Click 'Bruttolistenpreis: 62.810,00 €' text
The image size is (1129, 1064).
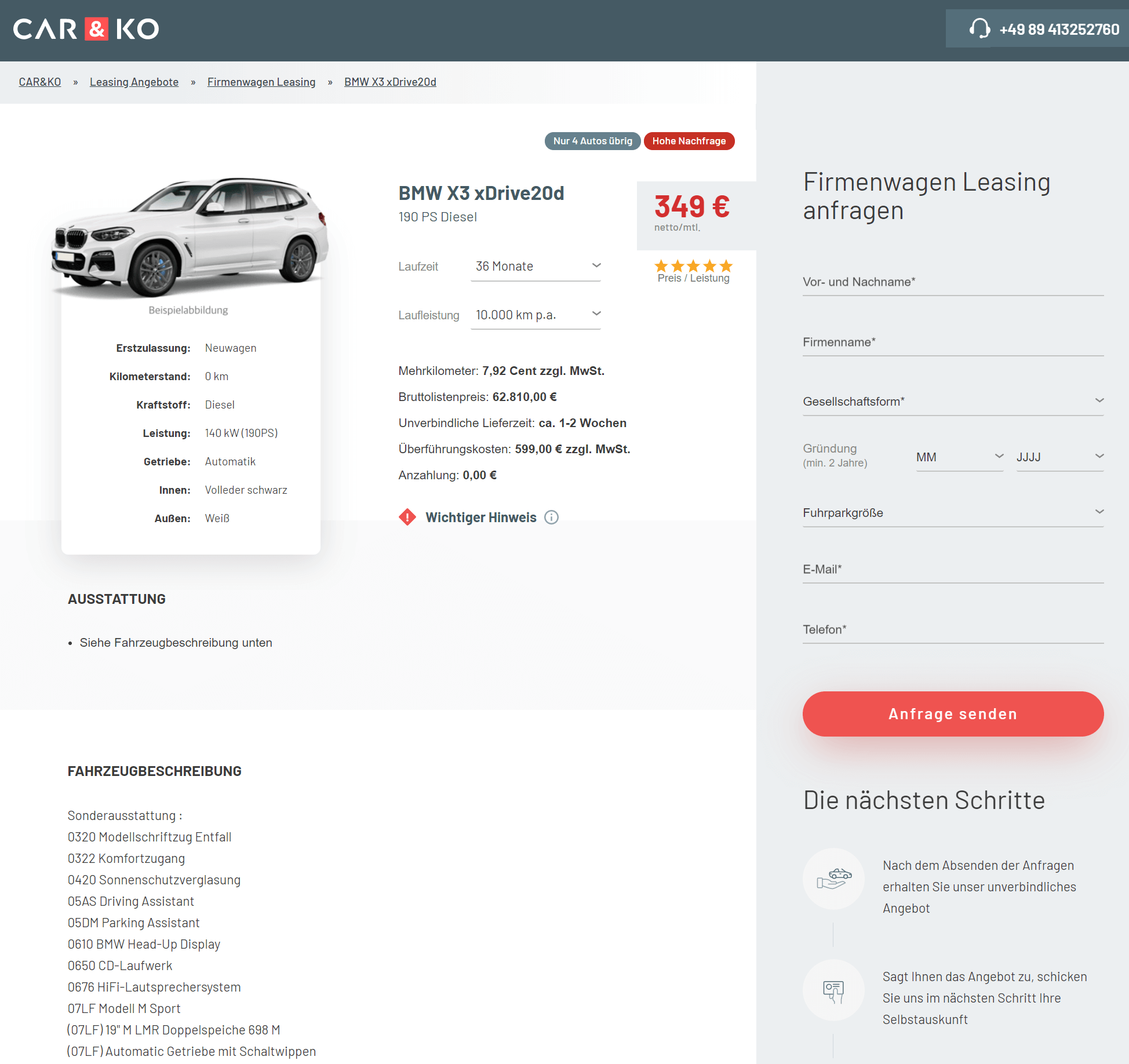coord(478,397)
